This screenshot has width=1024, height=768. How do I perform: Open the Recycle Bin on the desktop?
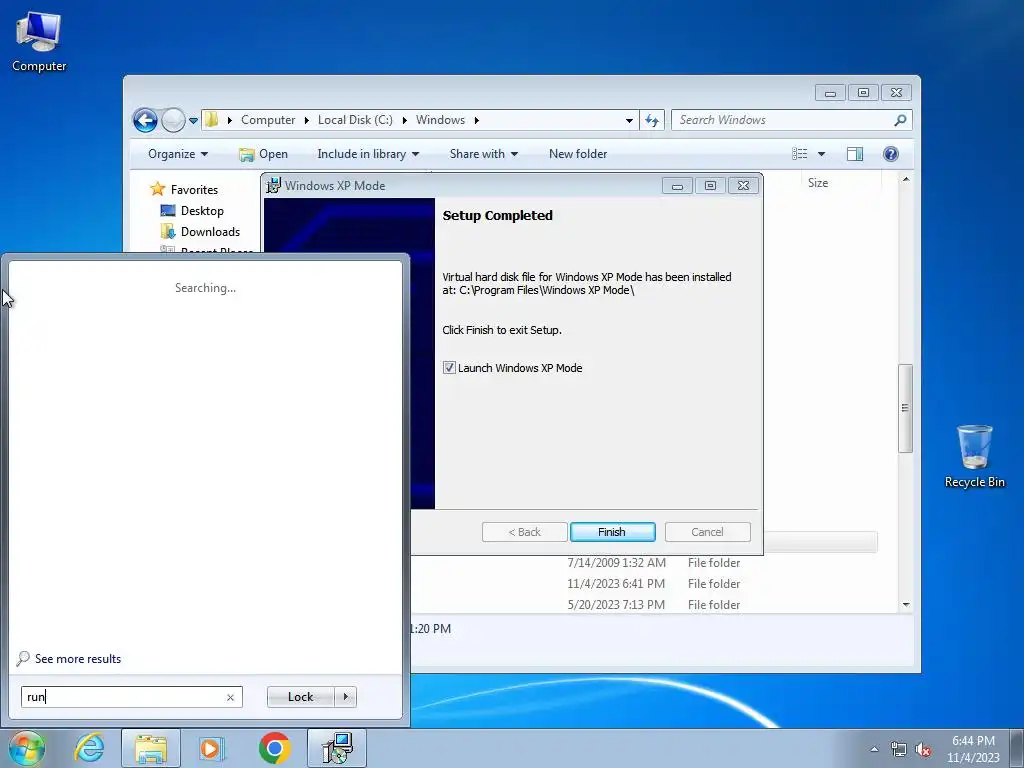coord(974,456)
